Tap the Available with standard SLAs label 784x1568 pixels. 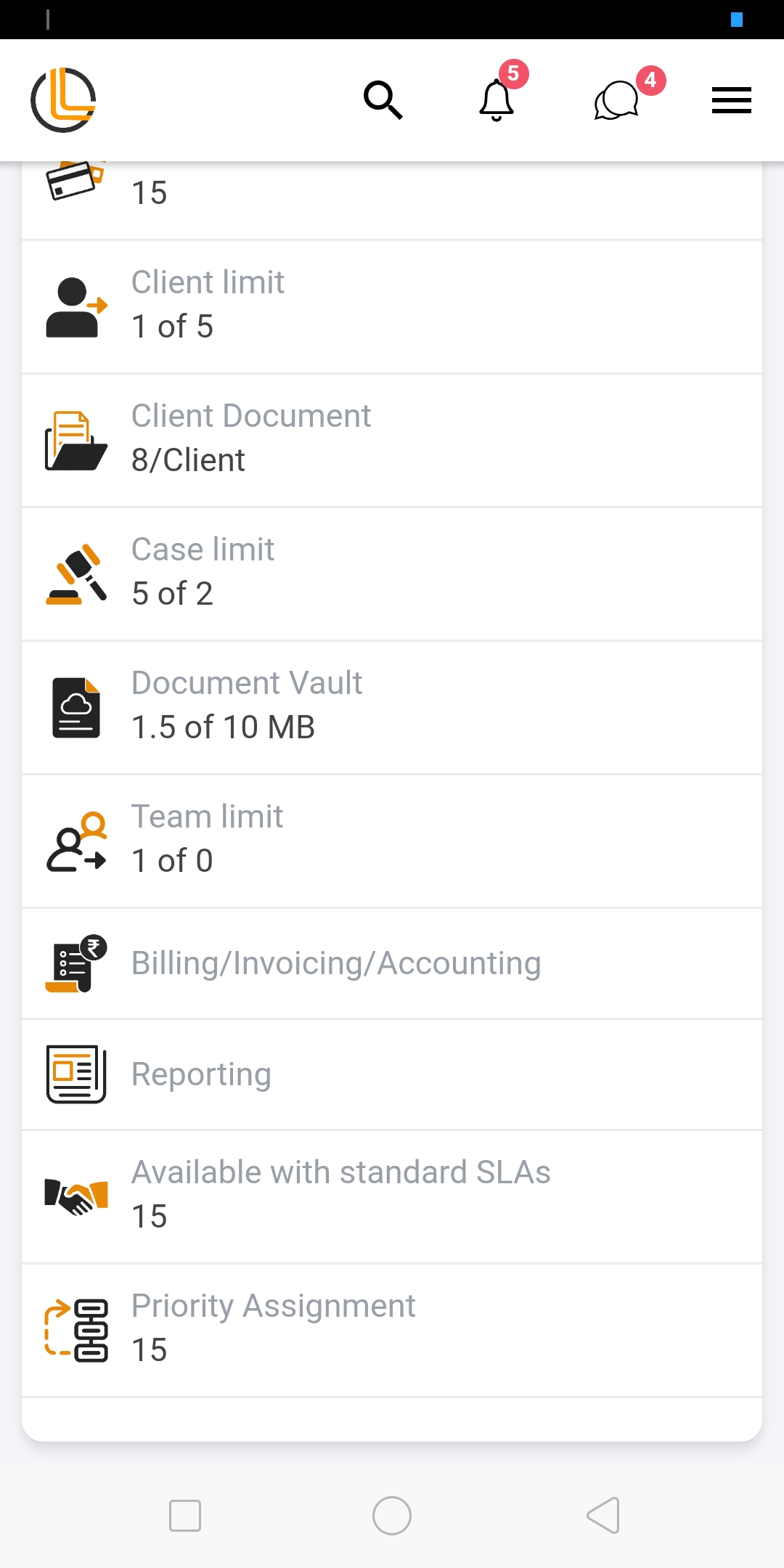tap(340, 1172)
